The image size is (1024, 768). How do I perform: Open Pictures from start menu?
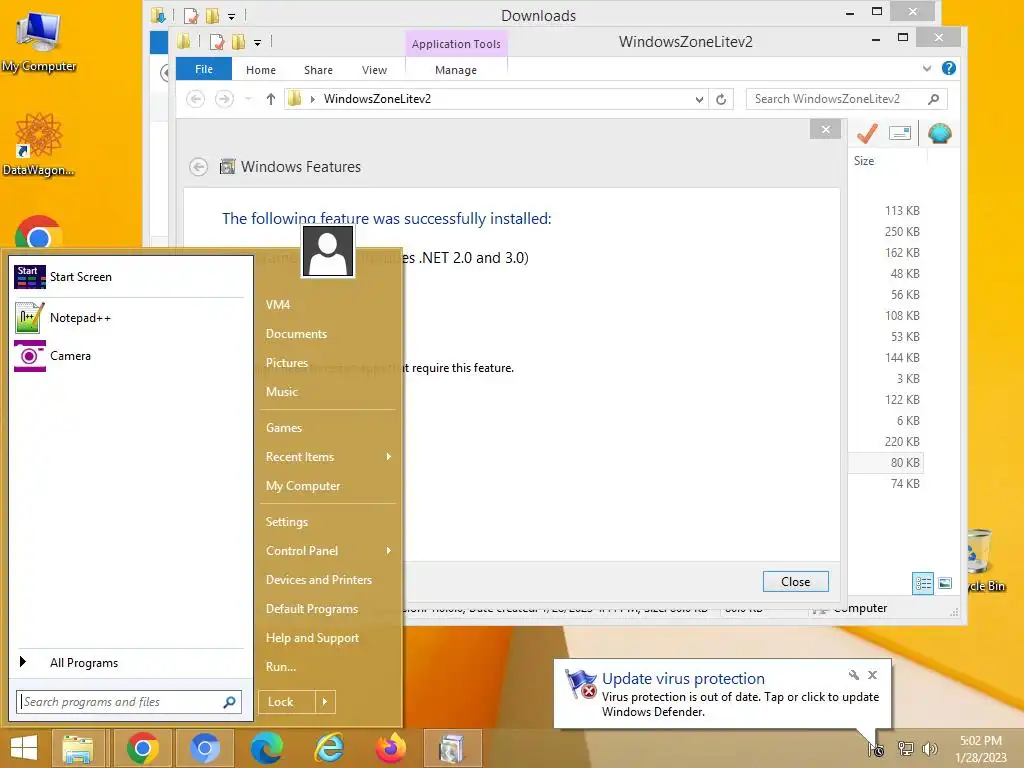click(x=287, y=363)
